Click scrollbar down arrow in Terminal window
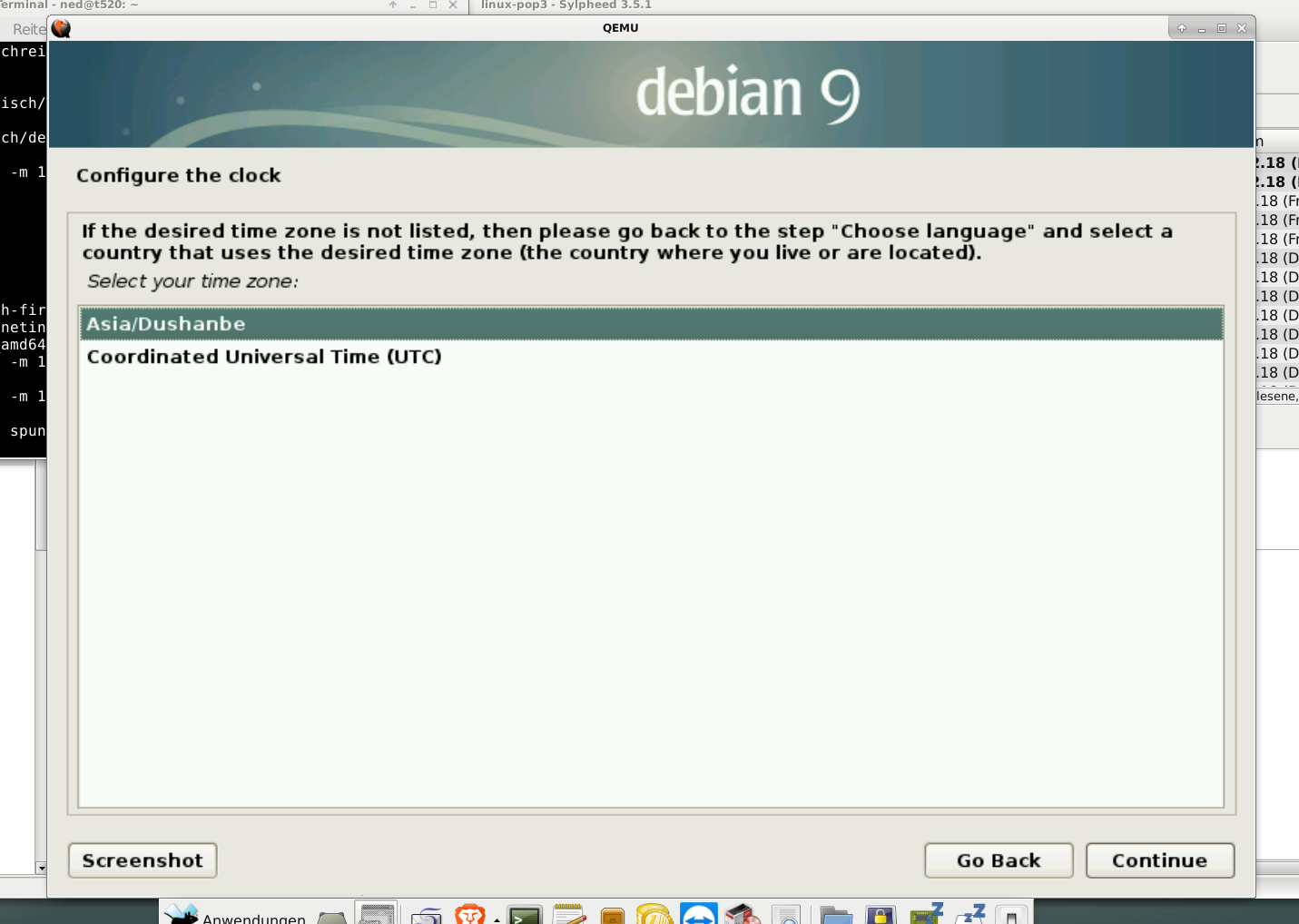Screen dimensions: 1299x924 coord(41,869)
